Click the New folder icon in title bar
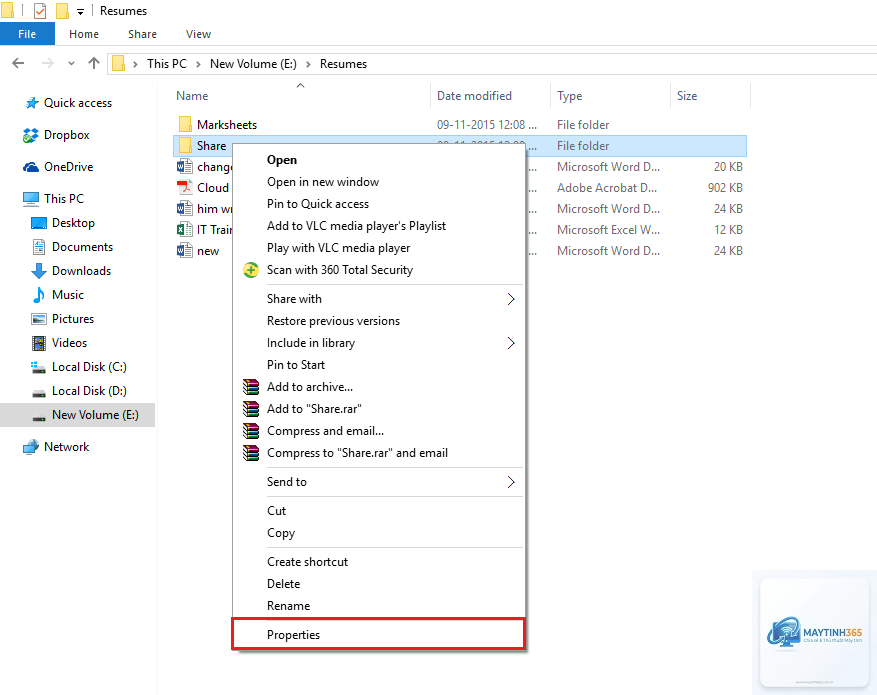The height and width of the screenshot is (695, 877). (62, 11)
